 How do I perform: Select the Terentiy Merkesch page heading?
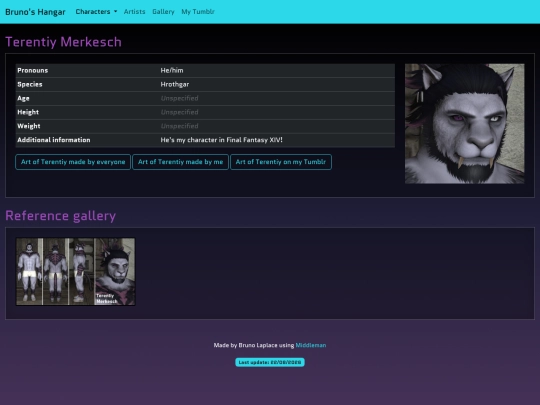click(63, 42)
